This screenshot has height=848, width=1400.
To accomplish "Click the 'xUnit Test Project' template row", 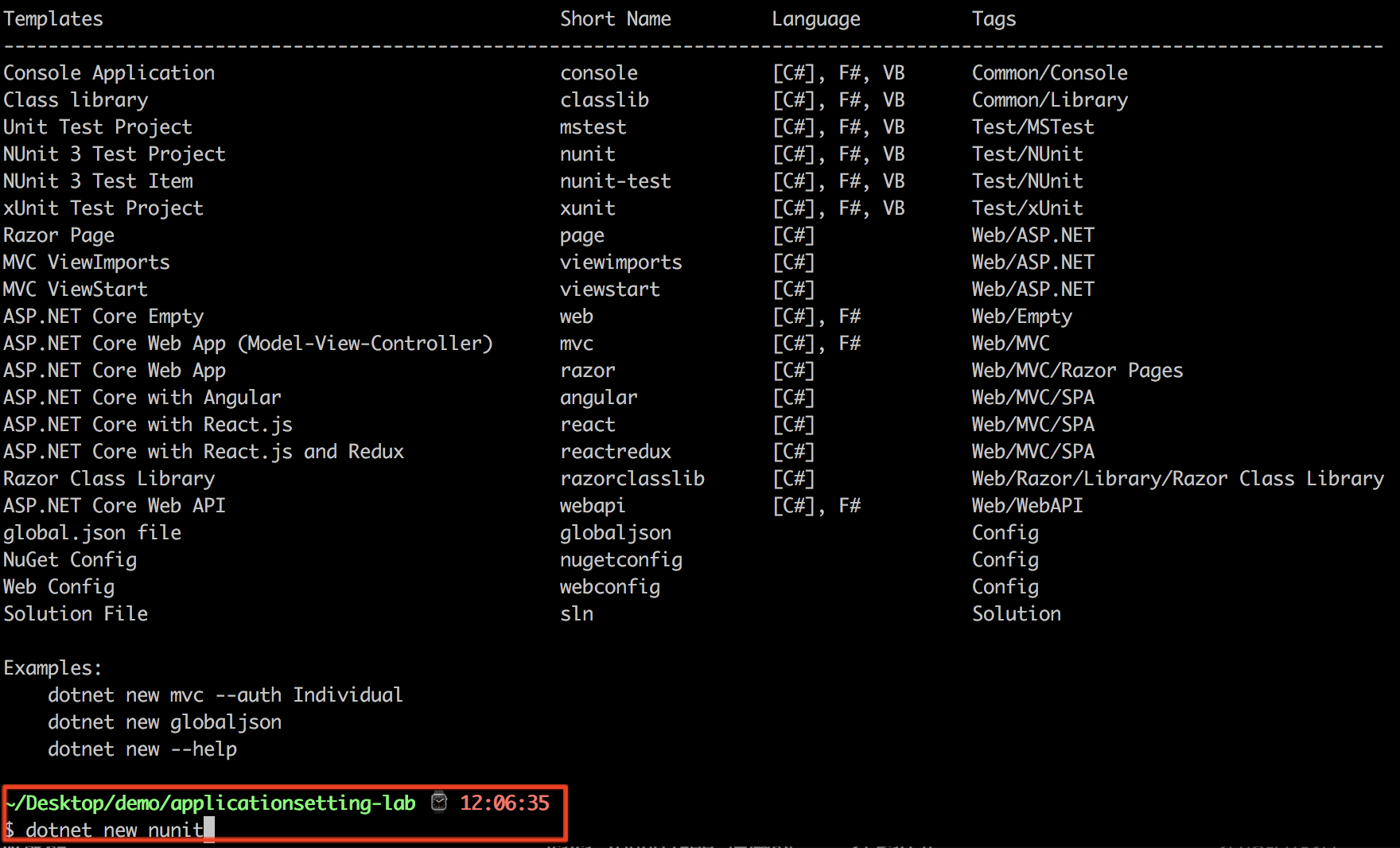I will [x=103, y=208].
